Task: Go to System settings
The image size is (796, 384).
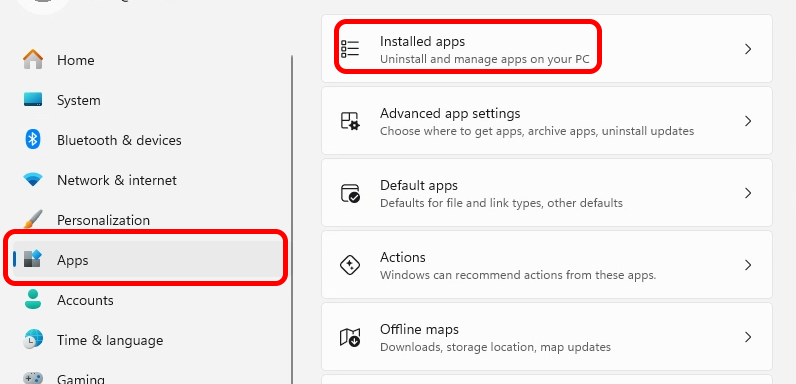Action: pos(79,100)
